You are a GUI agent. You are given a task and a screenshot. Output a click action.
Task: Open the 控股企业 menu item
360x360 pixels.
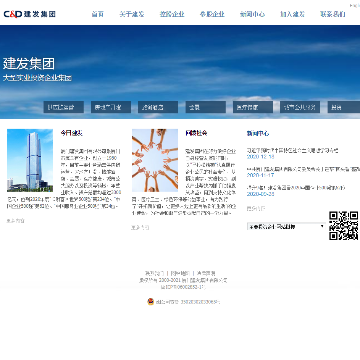pos(172,14)
